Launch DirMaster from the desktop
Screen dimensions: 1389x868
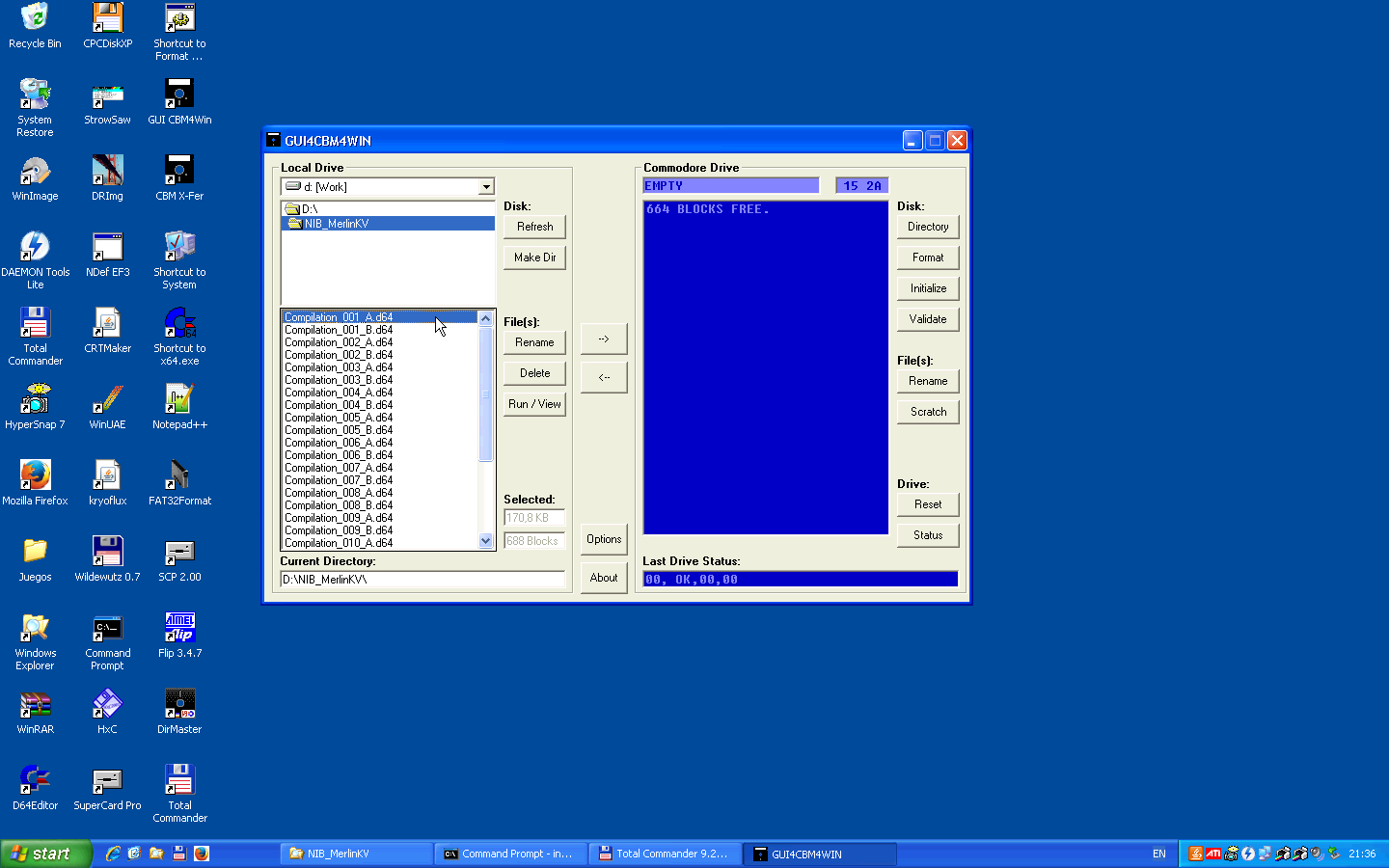(x=179, y=712)
